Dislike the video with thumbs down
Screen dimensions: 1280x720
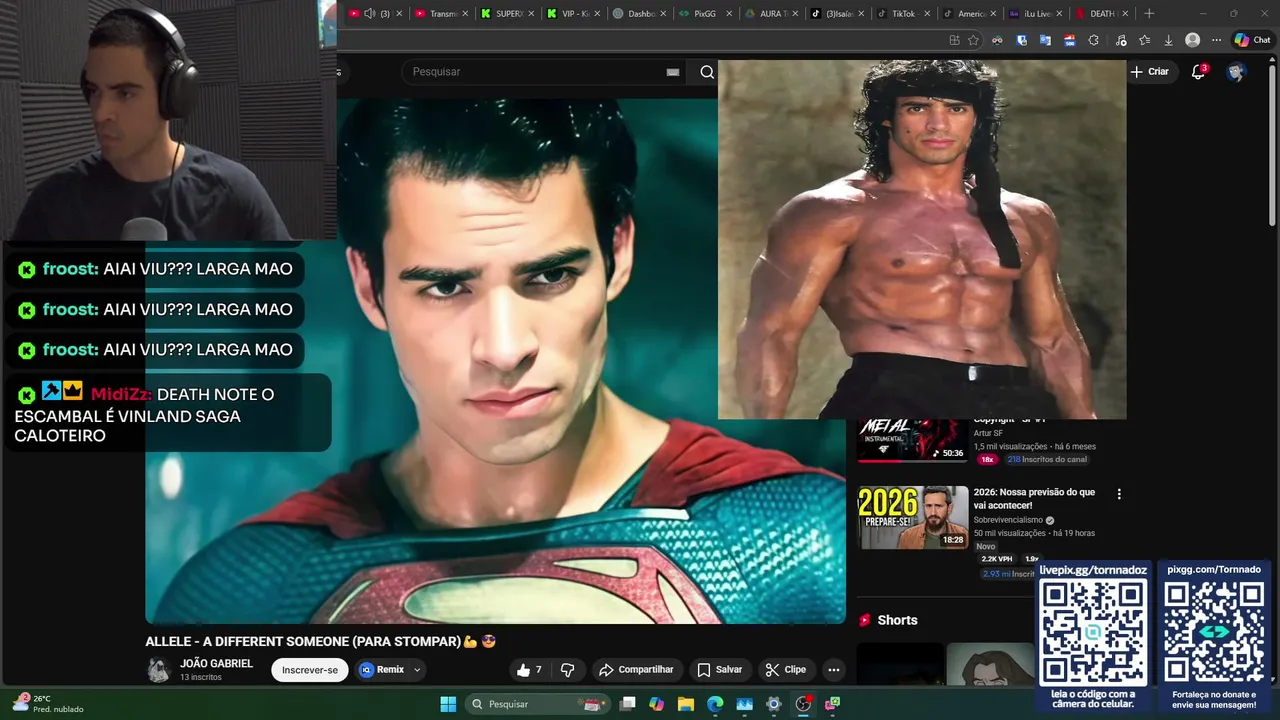[567, 670]
